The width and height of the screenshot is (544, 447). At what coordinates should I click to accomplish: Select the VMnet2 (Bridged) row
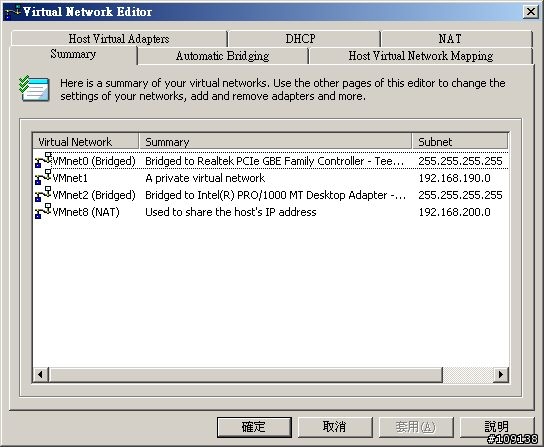click(271, 195)
